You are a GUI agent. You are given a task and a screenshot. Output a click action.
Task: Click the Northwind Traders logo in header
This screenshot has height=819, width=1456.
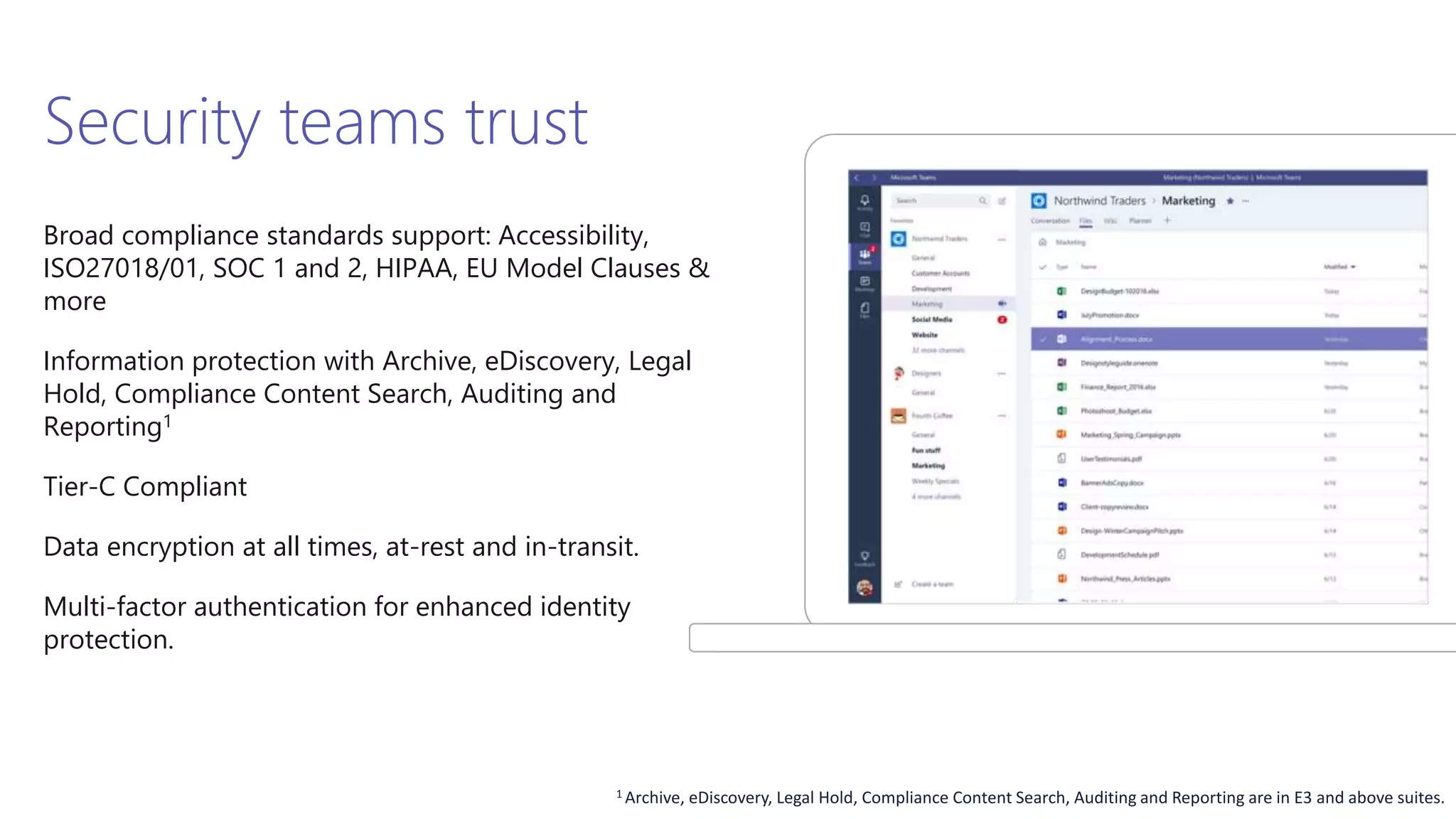coord(1039,201)
